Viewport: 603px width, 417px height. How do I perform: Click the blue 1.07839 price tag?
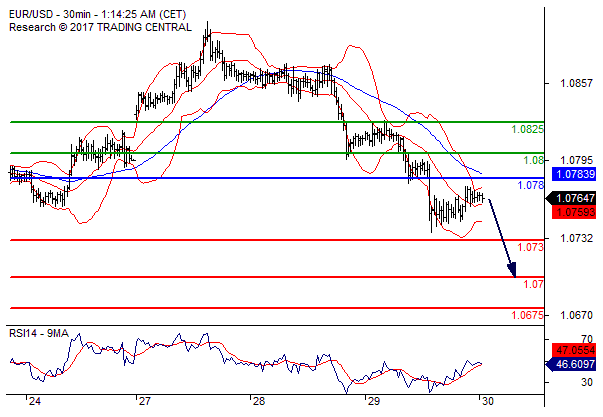574,174
